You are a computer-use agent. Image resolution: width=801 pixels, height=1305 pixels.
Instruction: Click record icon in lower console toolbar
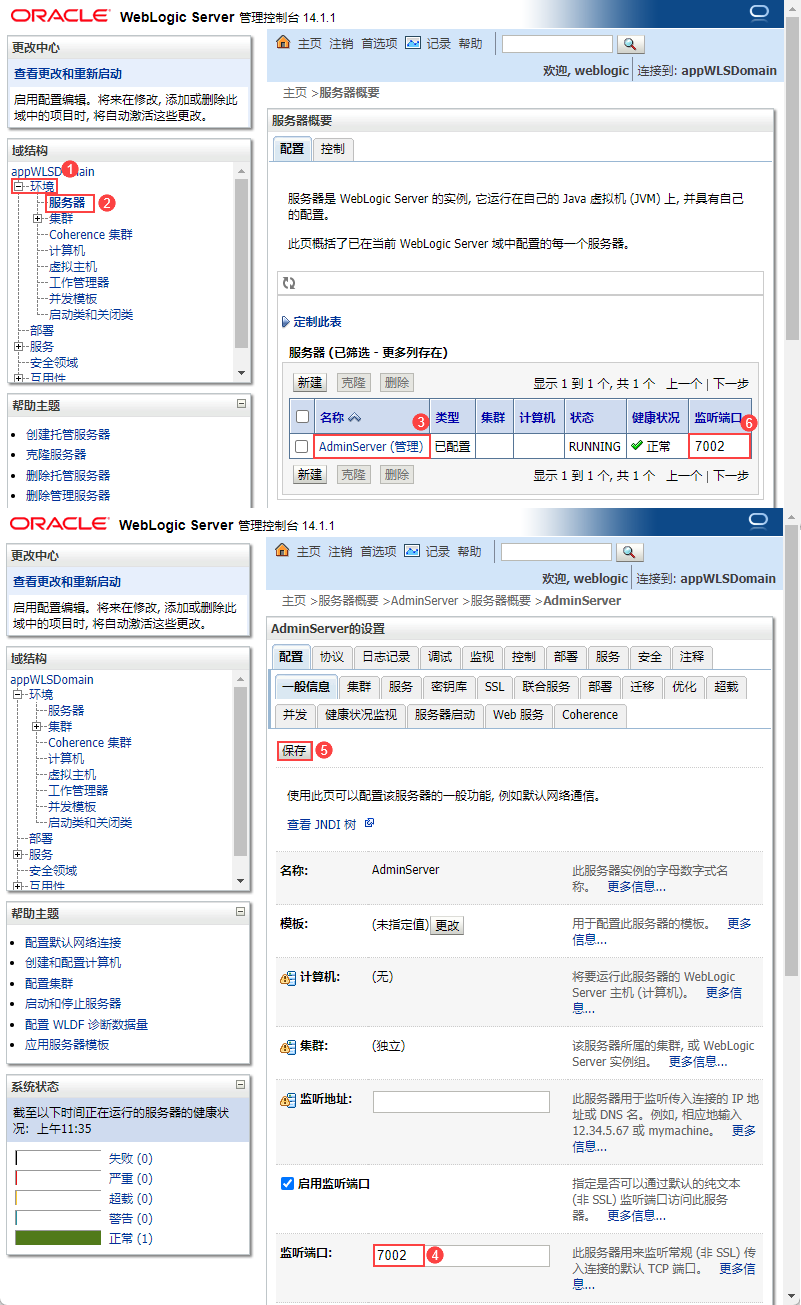[x=413, y=551]
